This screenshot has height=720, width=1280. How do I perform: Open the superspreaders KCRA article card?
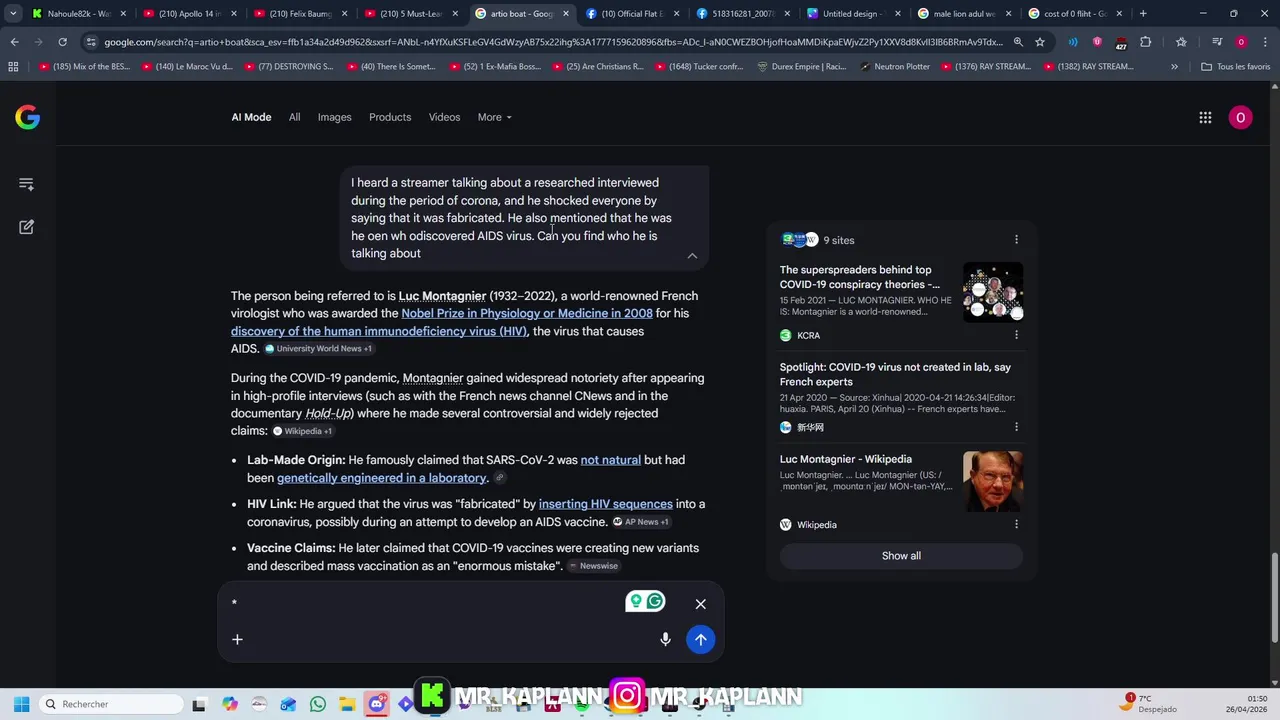[x=900, y=302]
